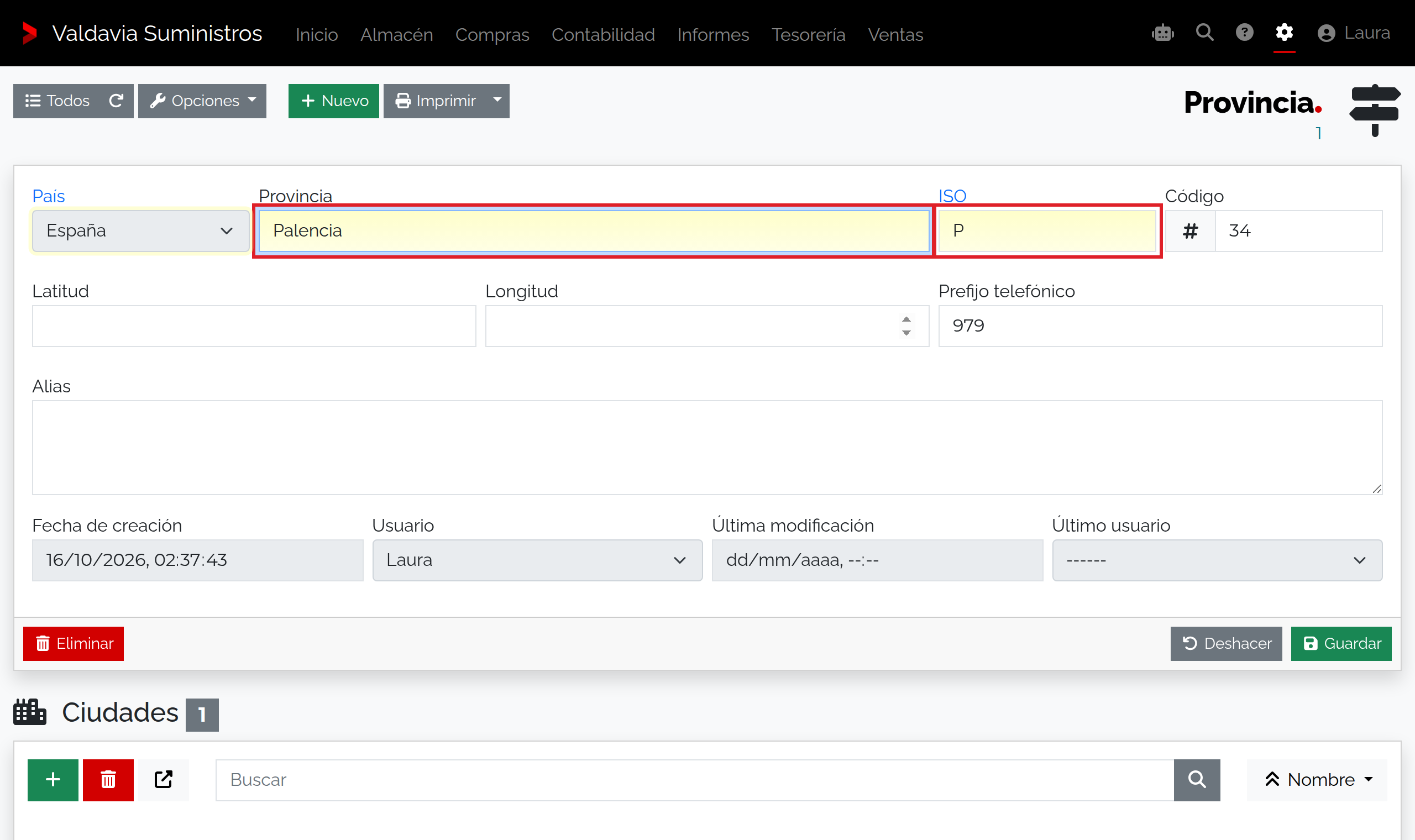Click the Imprimir button
The height and width of the screenshot is (840, 1415).
[x=435, y=101]
